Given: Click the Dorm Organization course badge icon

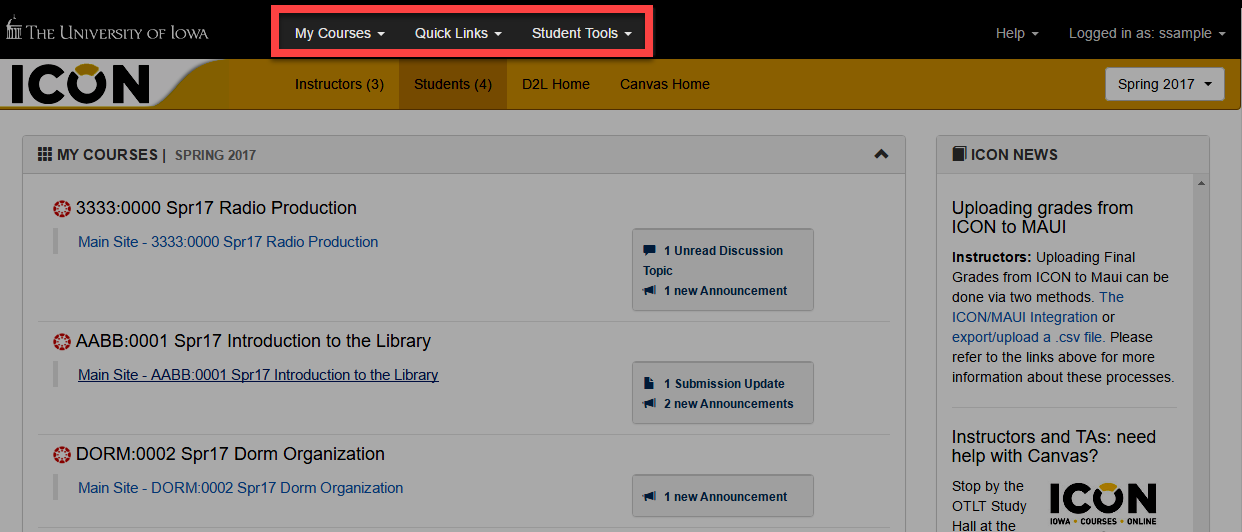Looking at the screenshot, I should coord(62,455).
